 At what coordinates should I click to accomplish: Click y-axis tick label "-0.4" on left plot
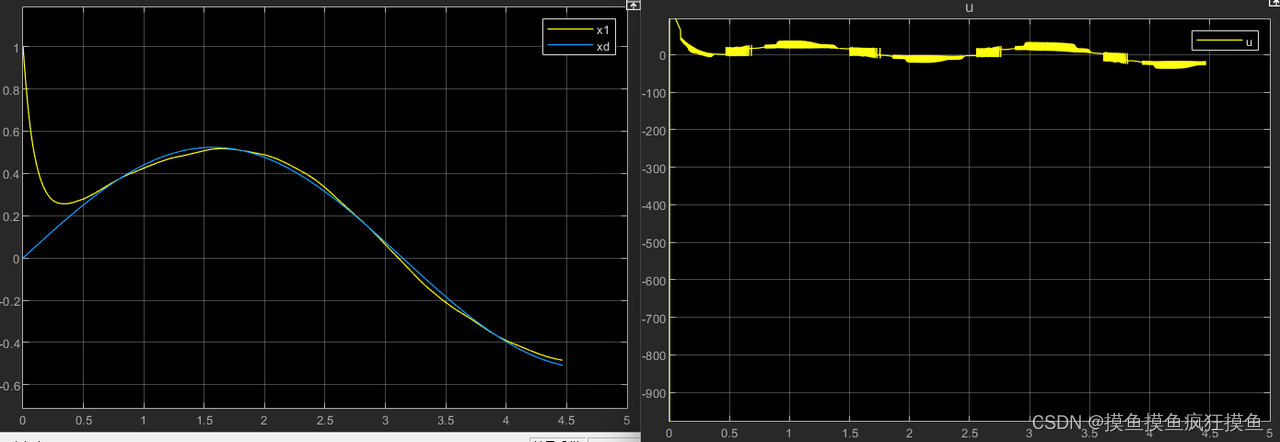click(x=9, y=342)
